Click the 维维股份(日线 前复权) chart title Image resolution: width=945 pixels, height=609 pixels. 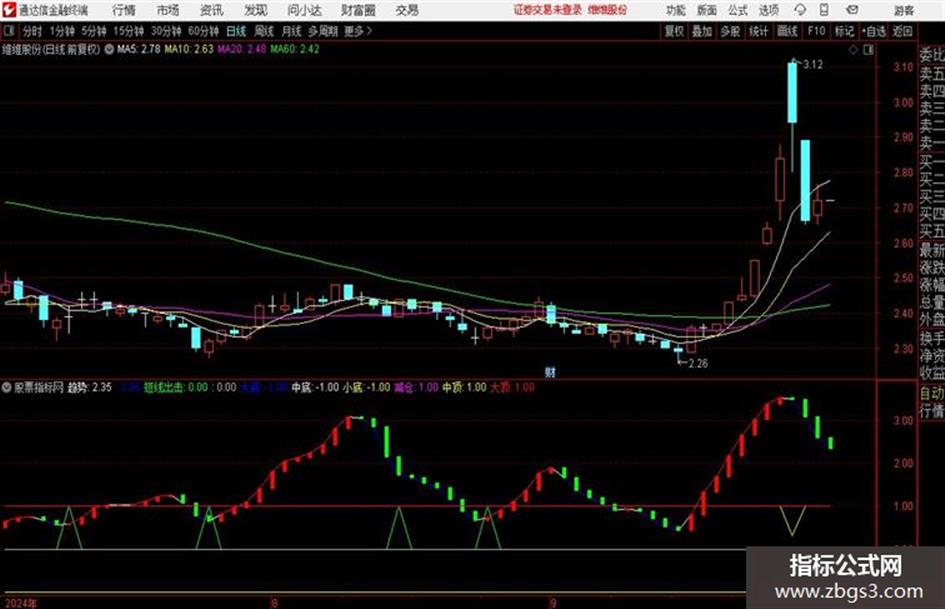click(51, 49)
